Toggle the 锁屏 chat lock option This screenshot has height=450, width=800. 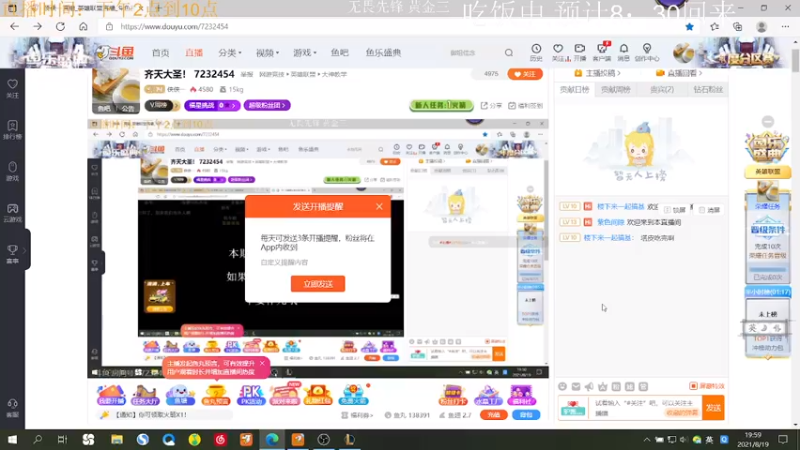674,210
